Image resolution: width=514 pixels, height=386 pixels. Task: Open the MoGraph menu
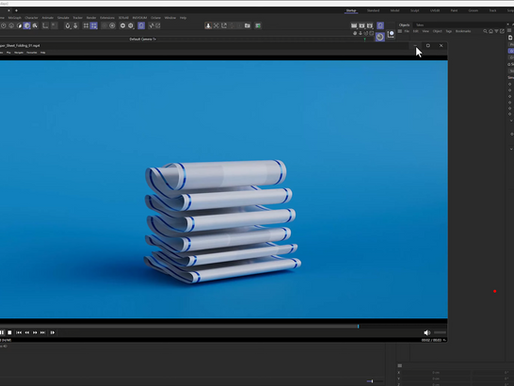[15, 18]
